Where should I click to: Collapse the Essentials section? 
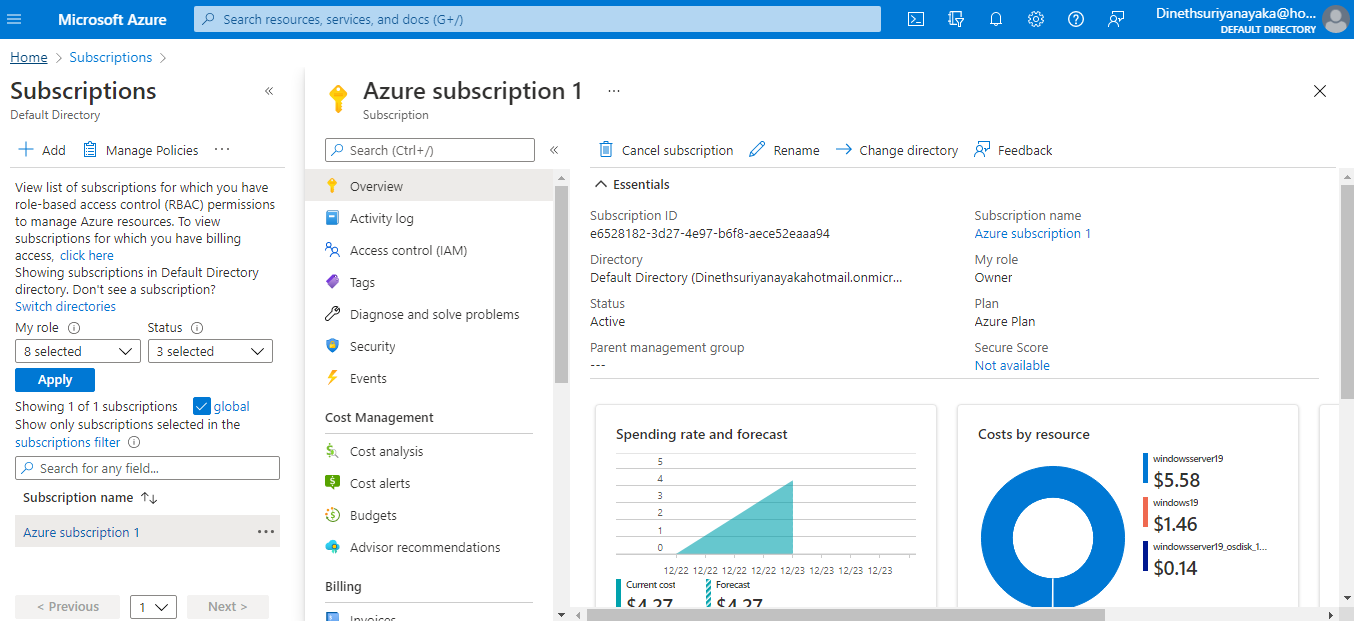[601, 184]
